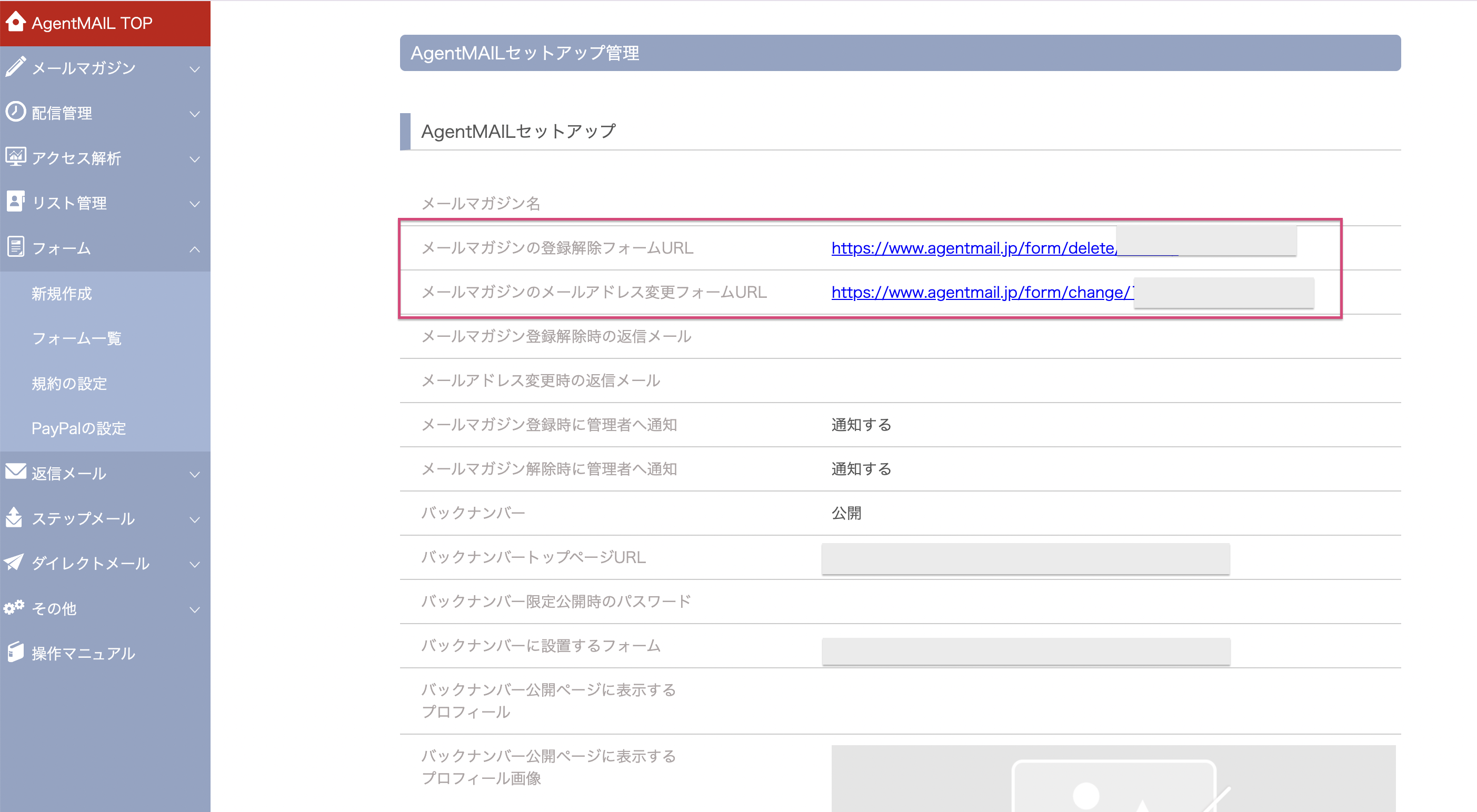
Task: Click the contact card icon beside リスト管理
Action: click(x=15, y=202)
